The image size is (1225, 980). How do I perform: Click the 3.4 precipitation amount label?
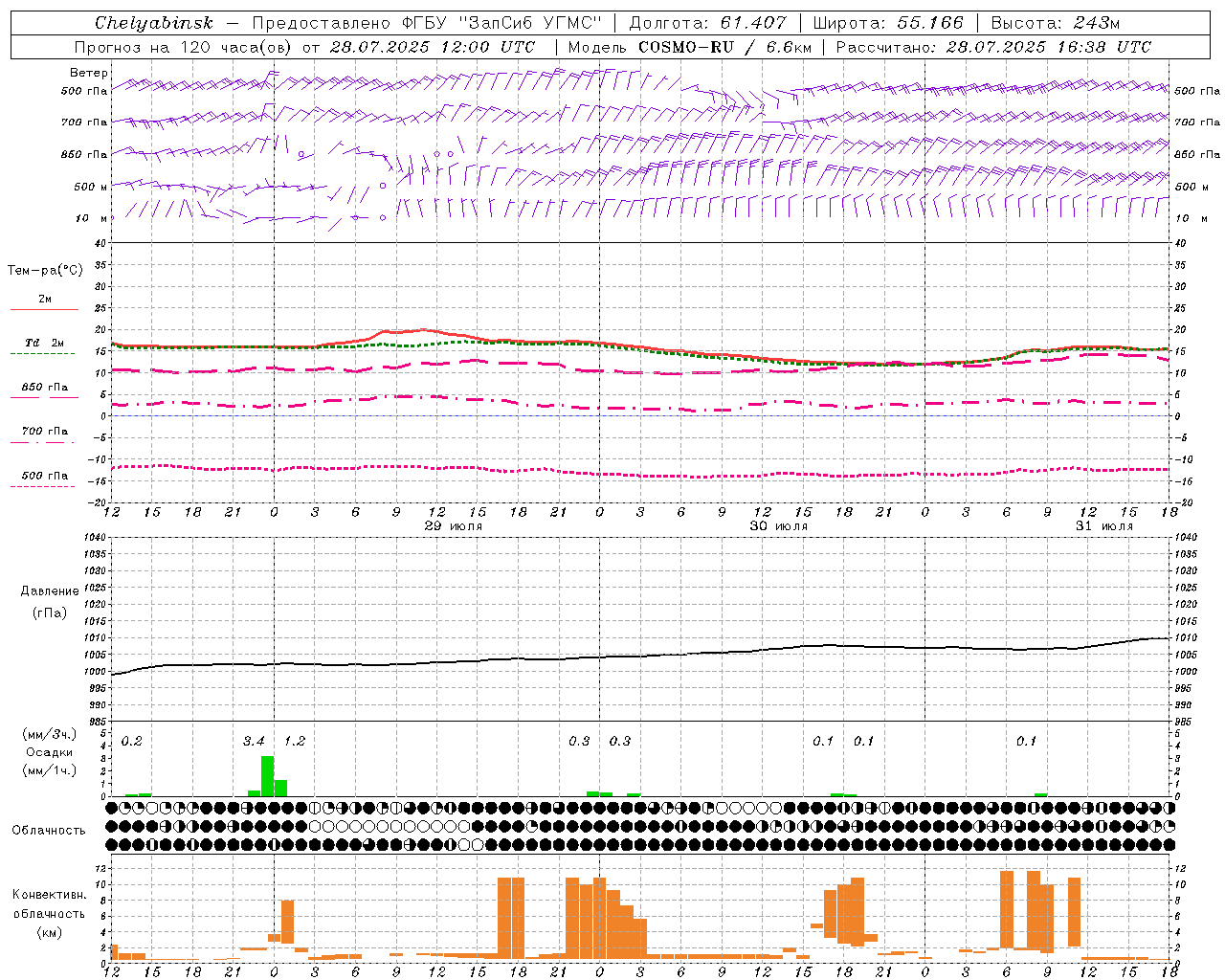(254, 741)
